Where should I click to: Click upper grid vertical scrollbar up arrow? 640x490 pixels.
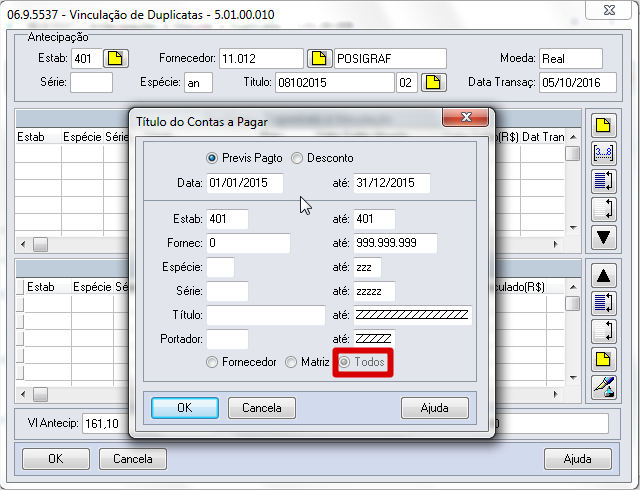[573, 137]
